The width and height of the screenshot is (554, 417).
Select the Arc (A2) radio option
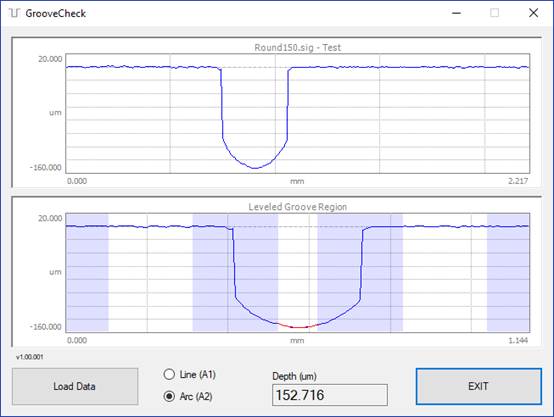188,396
